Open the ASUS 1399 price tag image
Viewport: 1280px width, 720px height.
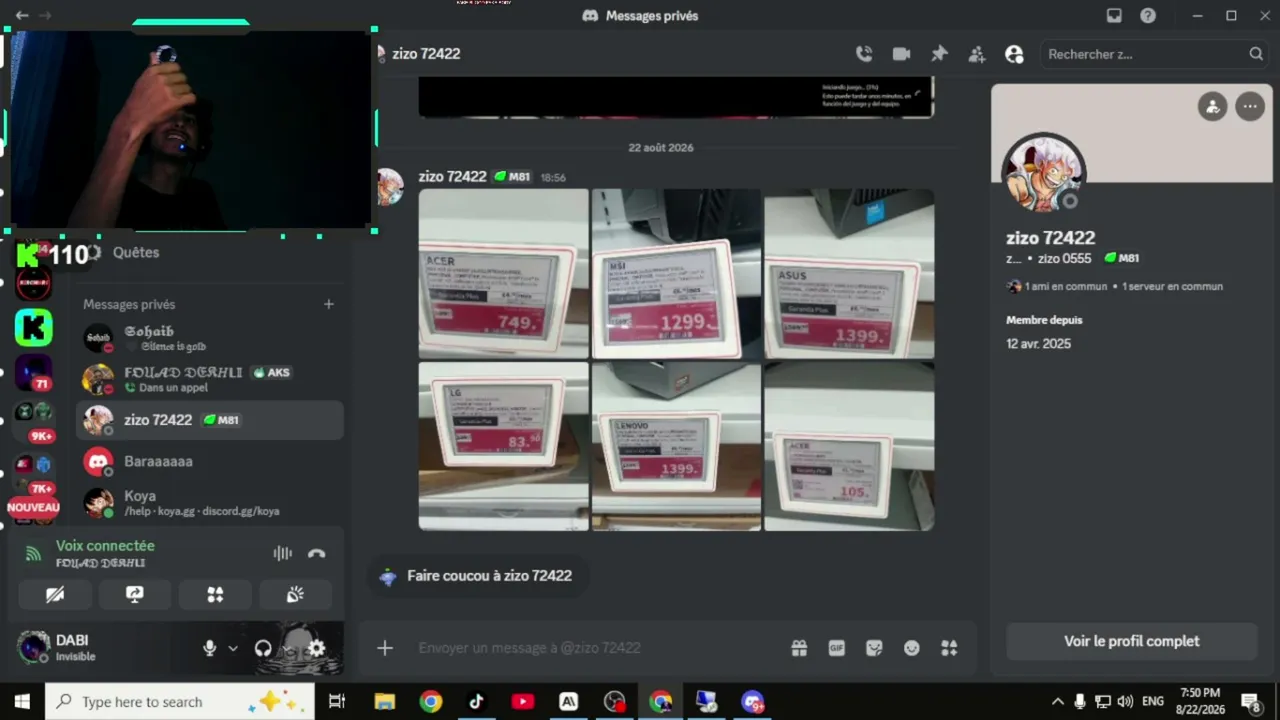[x=849, y=273]
